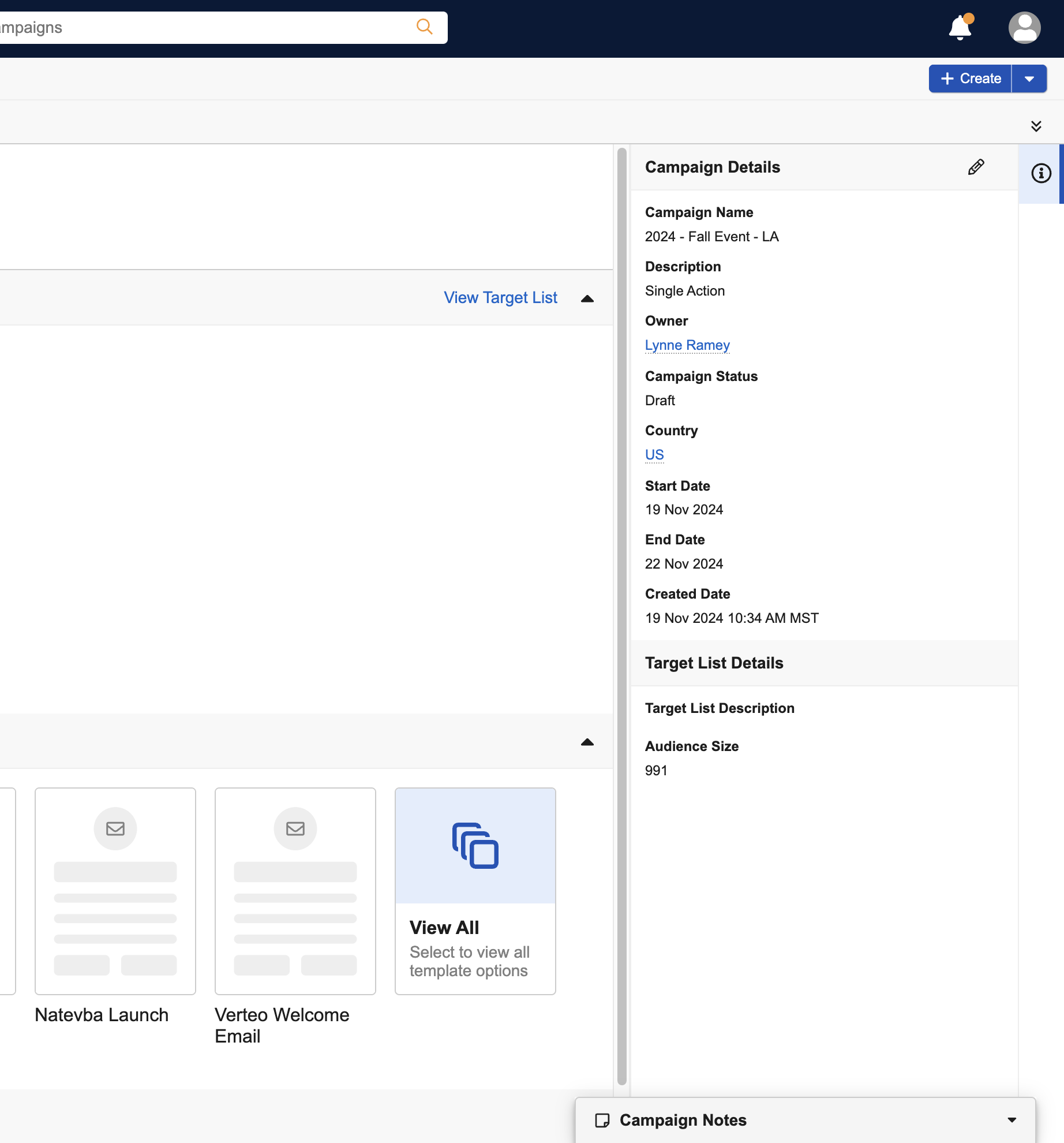Expand the double-chevron collapse control
1064x1143 pixels.
tap(1036, 126)
